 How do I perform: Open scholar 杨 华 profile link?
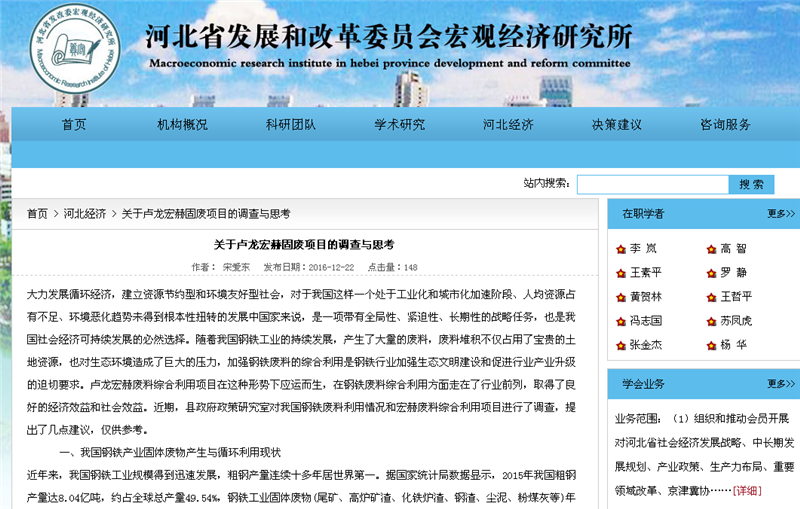pos(734,345)
